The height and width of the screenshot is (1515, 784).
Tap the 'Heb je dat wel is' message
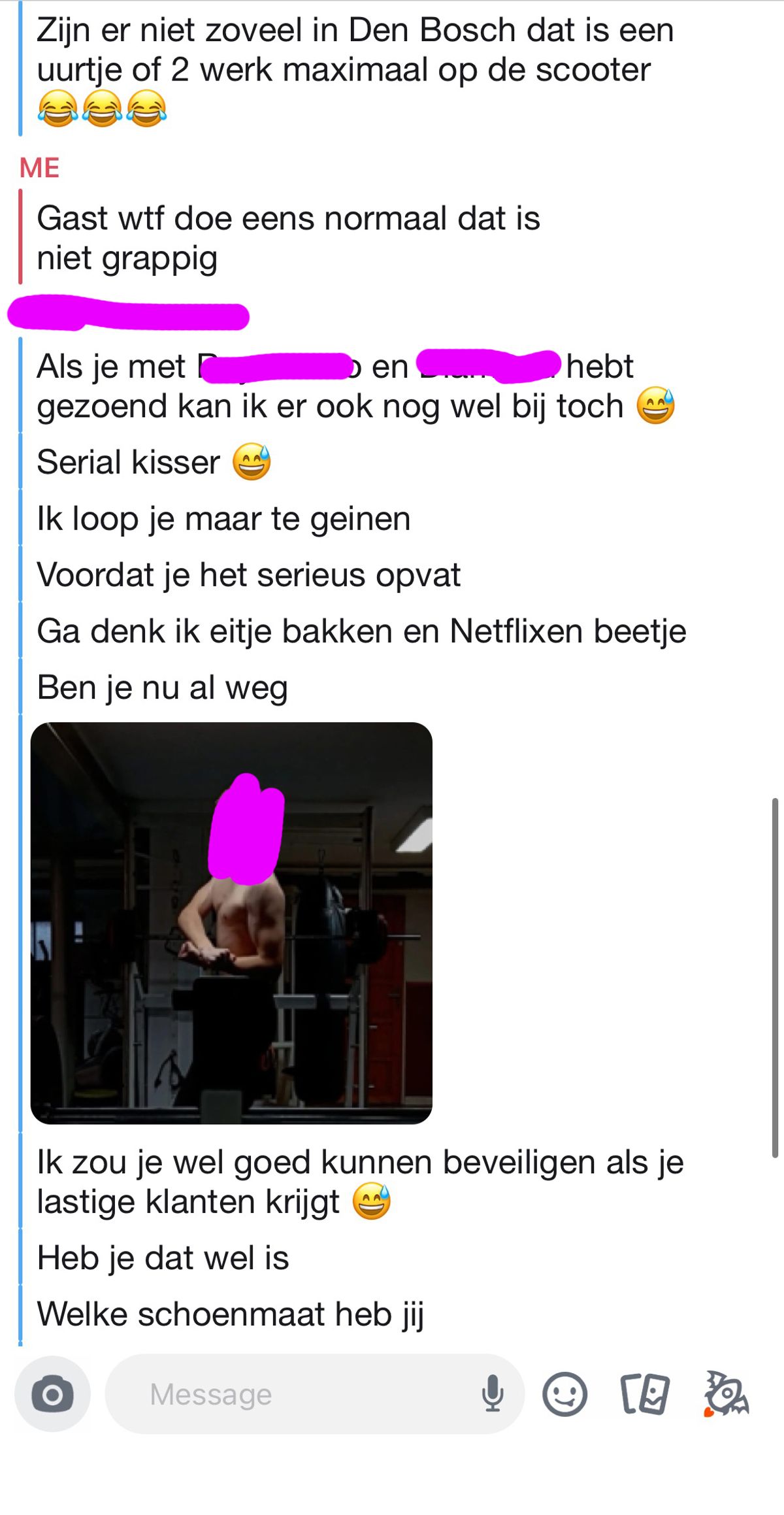pos(163,1257)
